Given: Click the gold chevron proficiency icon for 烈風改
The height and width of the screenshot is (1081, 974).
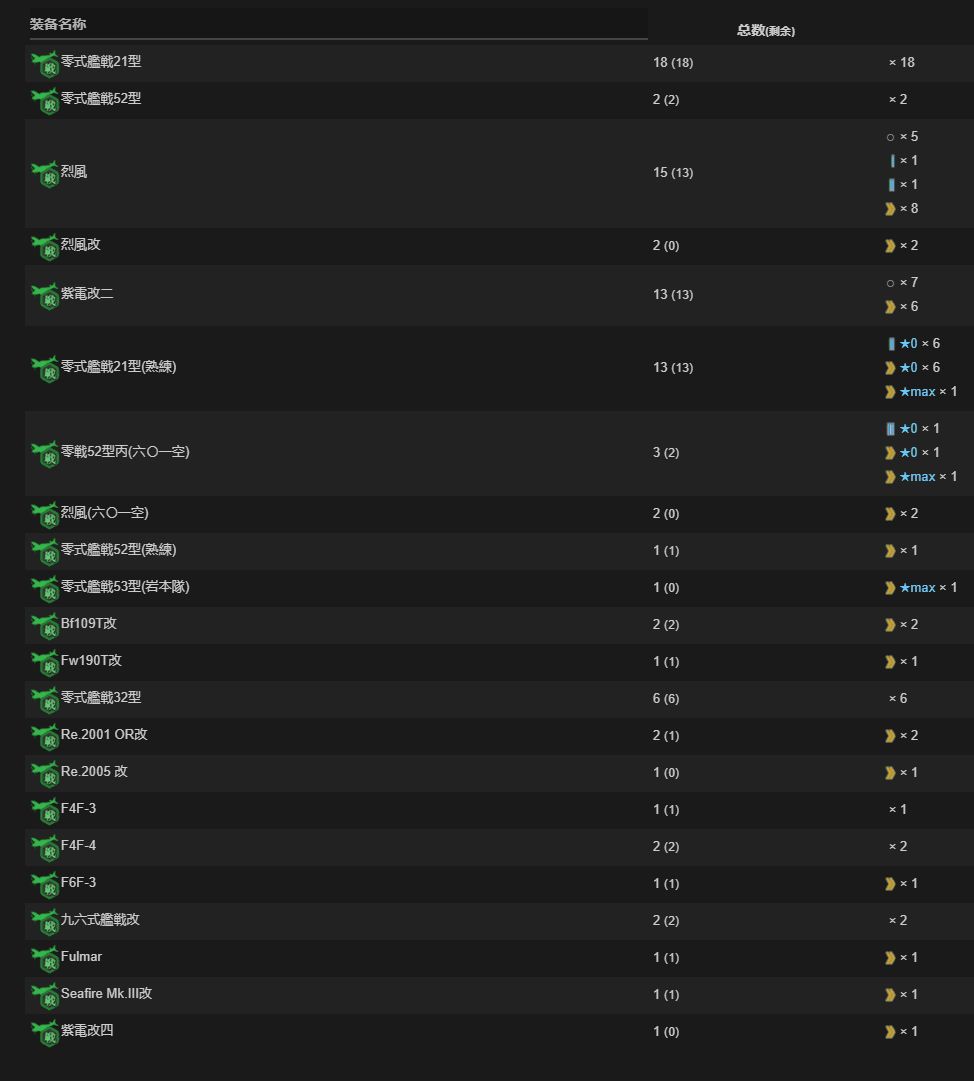Looking at the screenshot, I should pyautogui.click(x=889, y=245).
